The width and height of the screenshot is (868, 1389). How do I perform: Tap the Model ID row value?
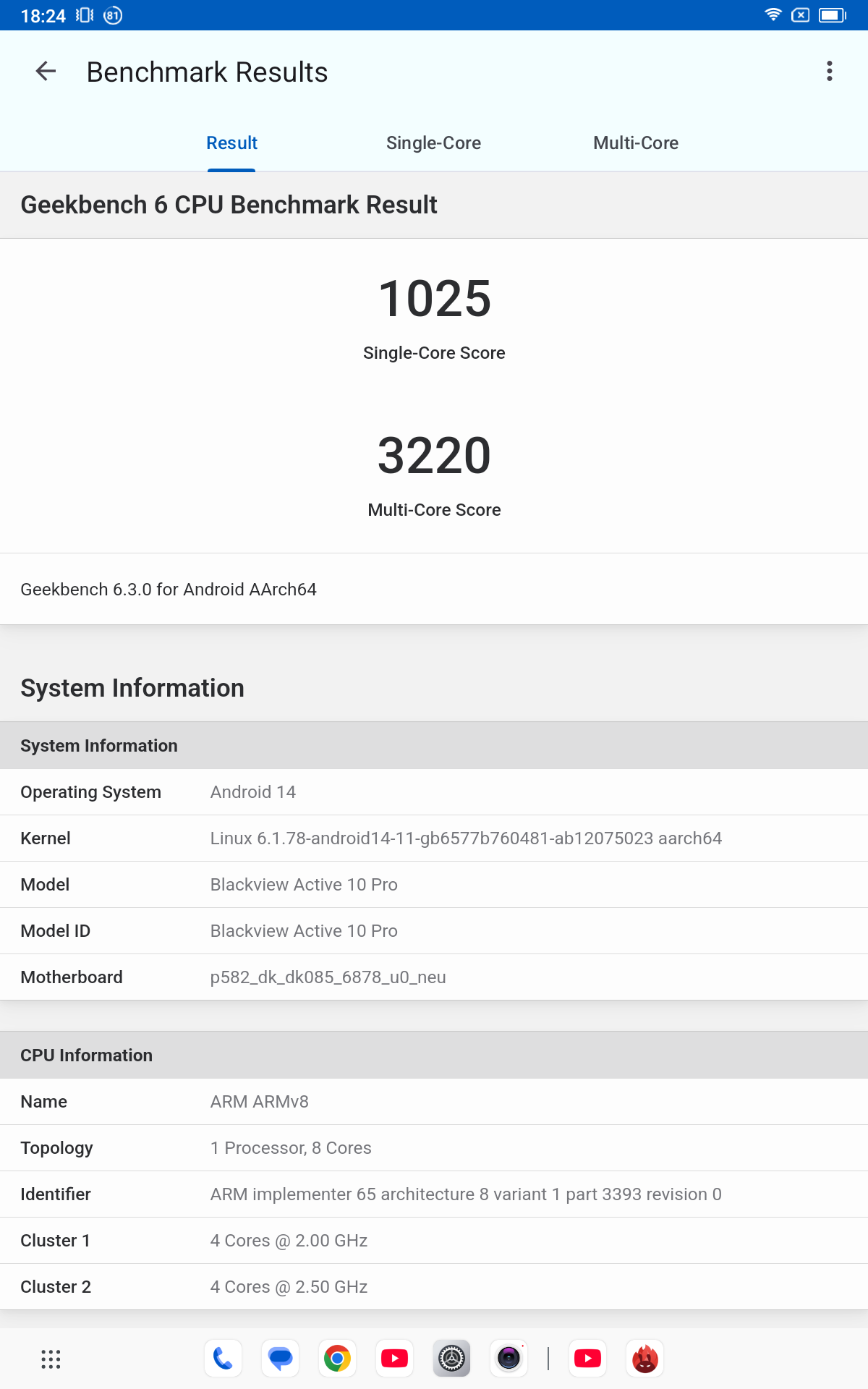(304, 931)
